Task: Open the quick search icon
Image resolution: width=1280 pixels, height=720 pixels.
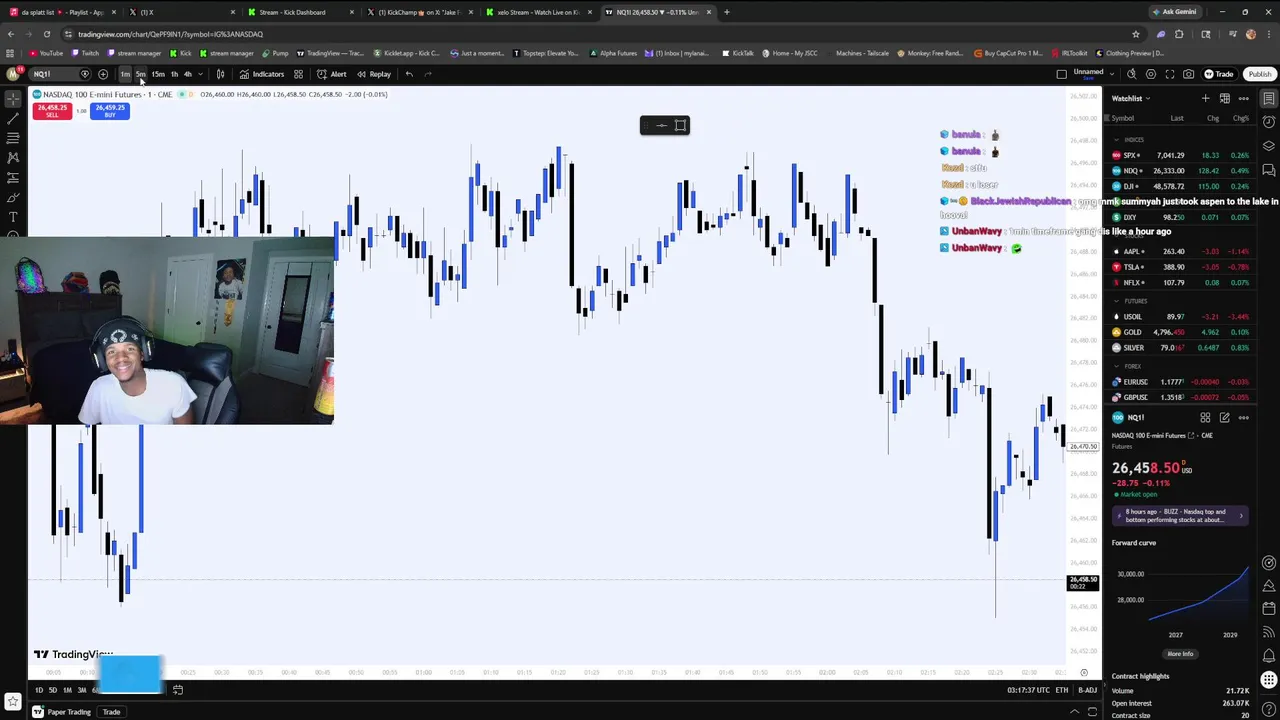Action: tap(1132, 74)
